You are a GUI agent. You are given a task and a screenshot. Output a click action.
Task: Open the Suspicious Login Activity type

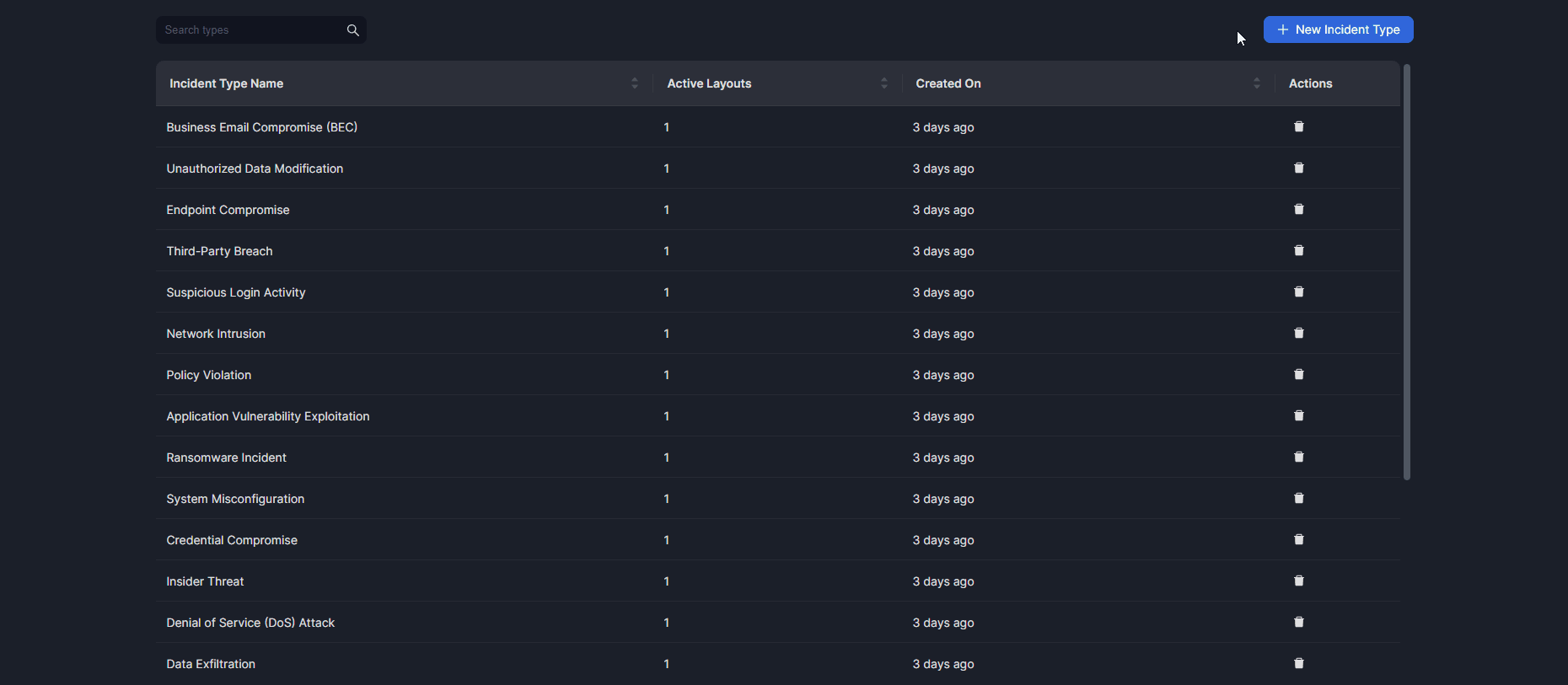point(236,292)
